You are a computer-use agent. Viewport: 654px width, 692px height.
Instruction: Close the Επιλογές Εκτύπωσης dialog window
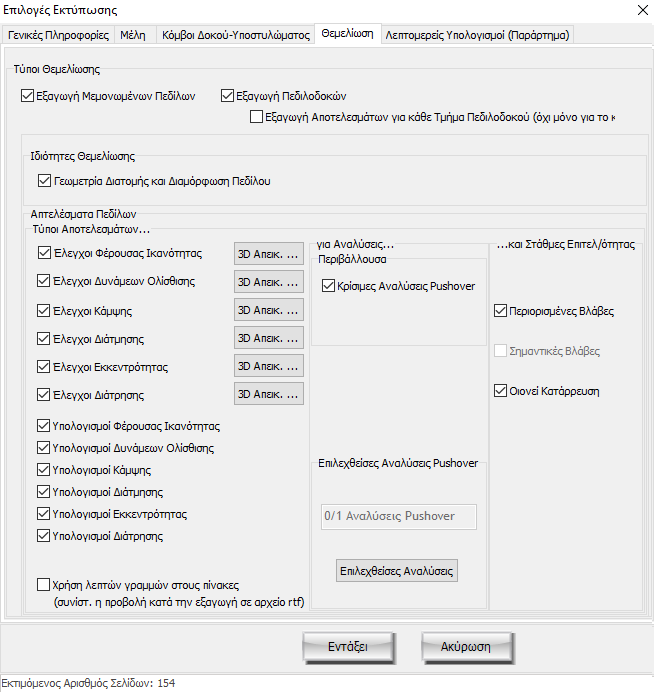pyautogui.click(x=639, y=11)
